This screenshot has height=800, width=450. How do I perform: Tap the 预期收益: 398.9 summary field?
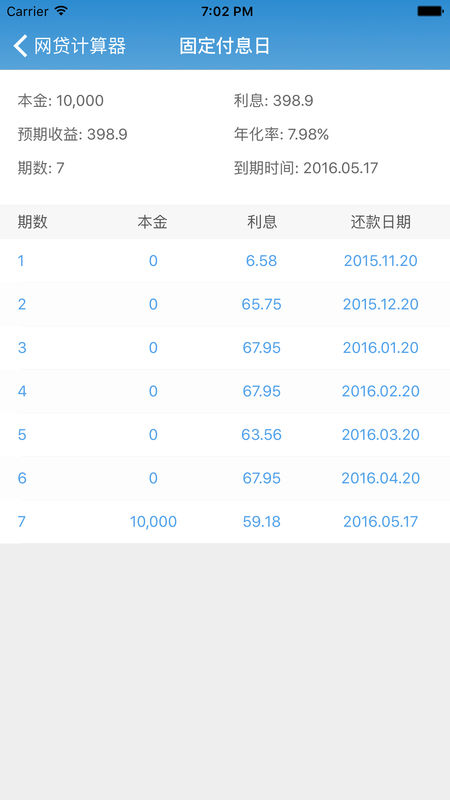pos(72,135)
